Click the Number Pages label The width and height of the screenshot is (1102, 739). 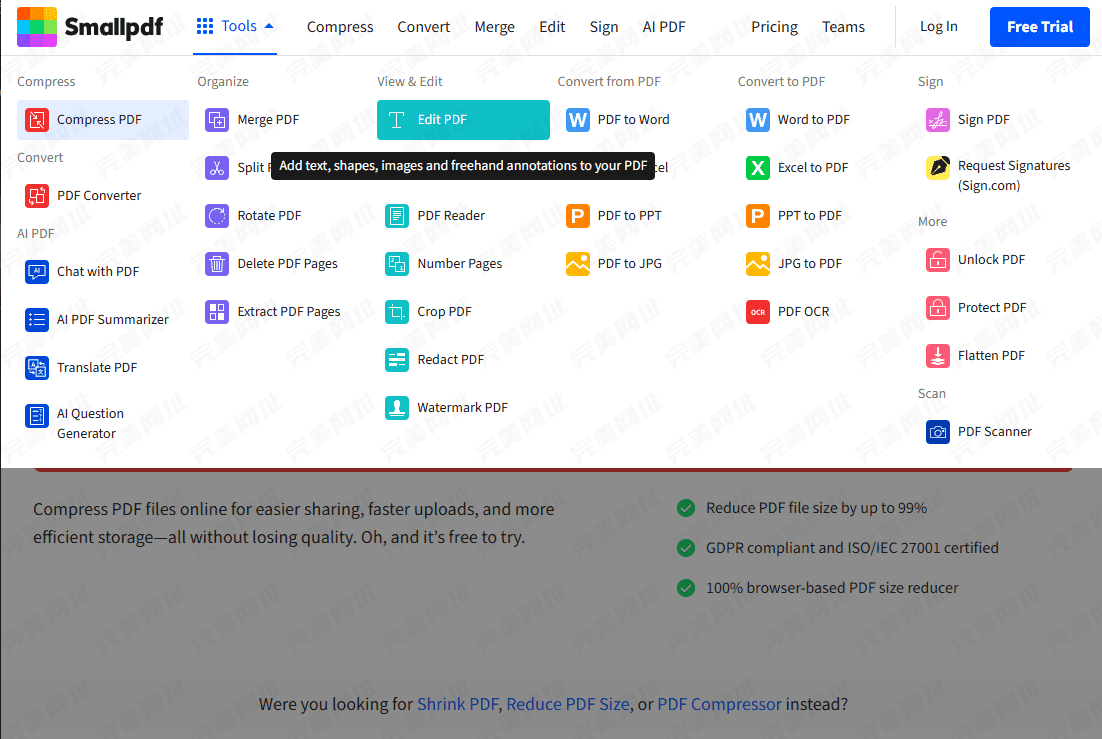pyautogui.click(x=460, y=264)
